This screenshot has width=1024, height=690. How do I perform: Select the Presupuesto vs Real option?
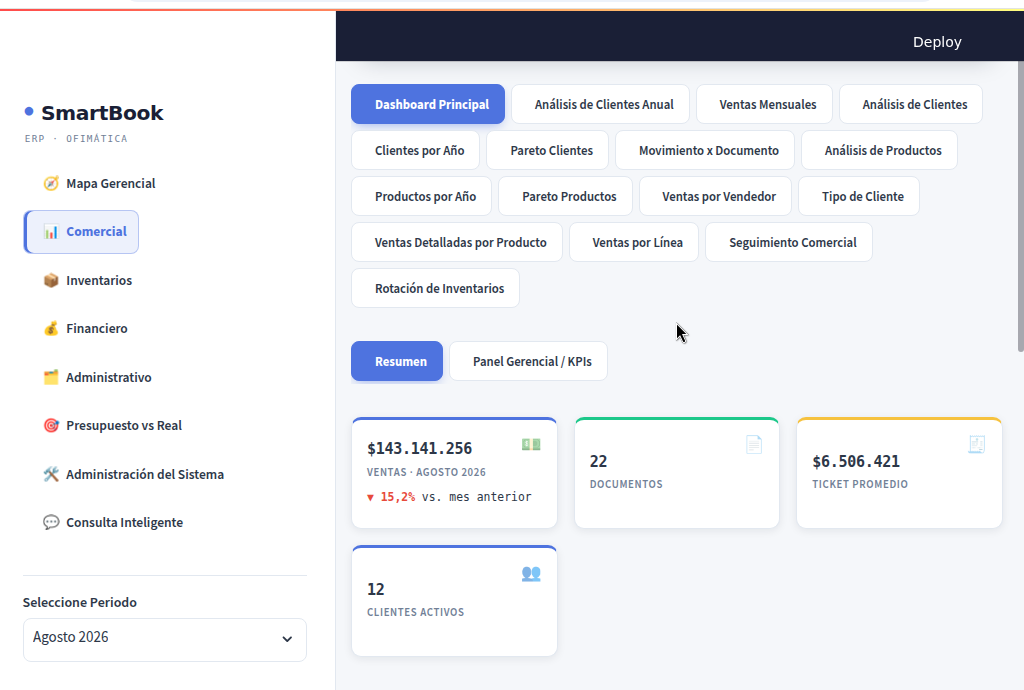click(112, 426)
